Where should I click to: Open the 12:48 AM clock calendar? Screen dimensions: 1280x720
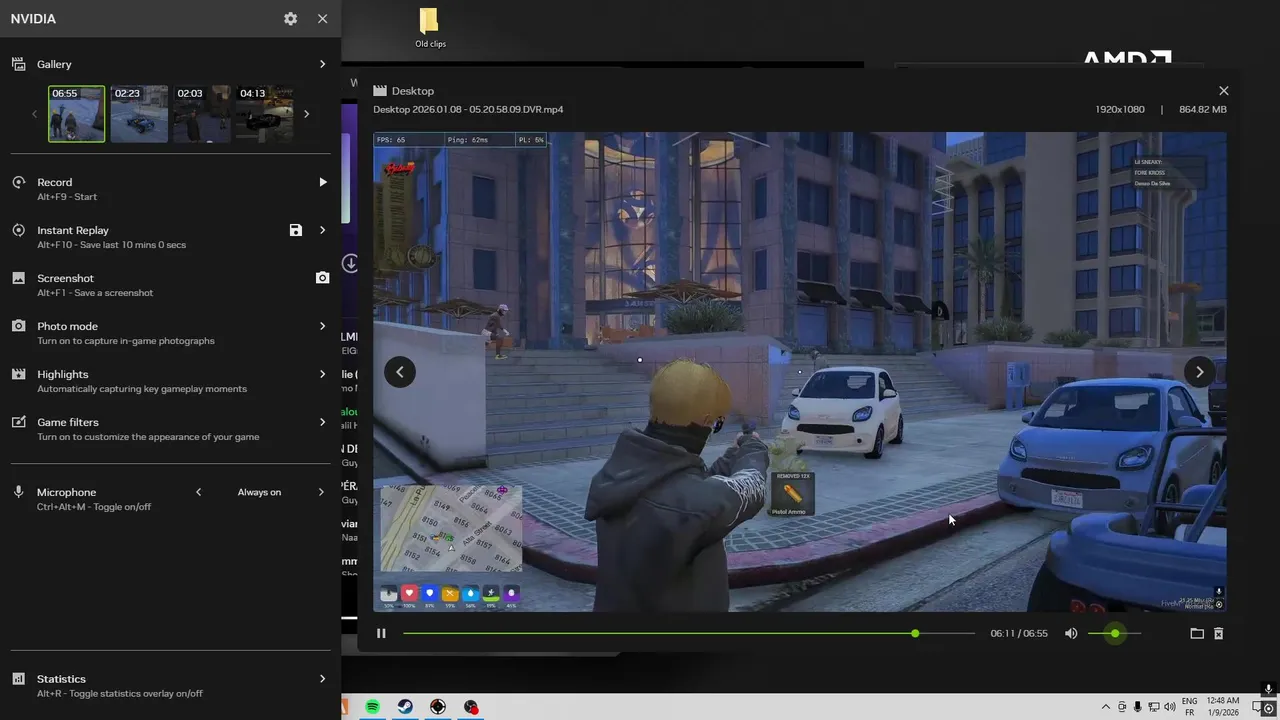coord(1223,707)
